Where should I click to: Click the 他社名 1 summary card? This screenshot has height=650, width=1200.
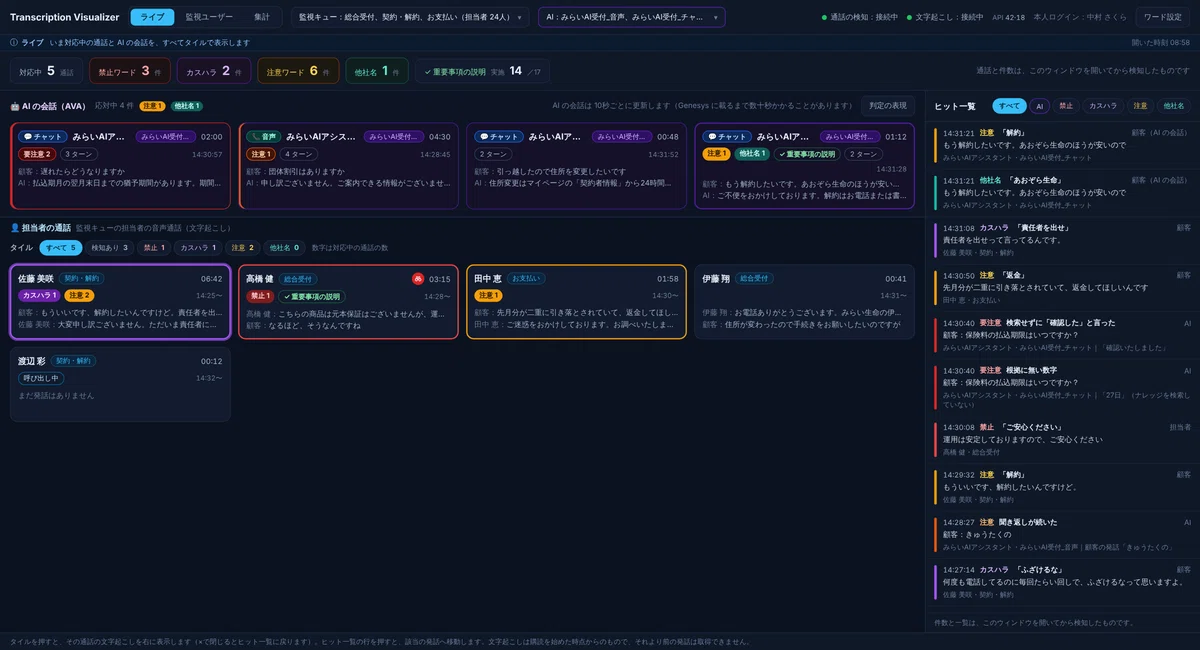(377, 71)
